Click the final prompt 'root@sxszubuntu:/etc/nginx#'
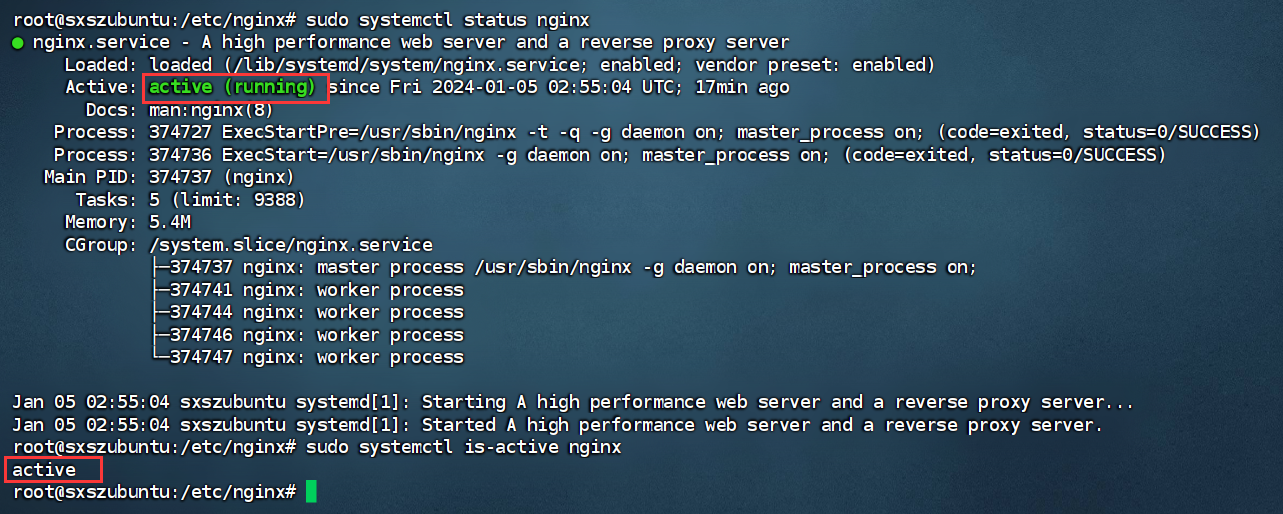Viewport: 1283px width, 514px height. click(x=154, y=492)
